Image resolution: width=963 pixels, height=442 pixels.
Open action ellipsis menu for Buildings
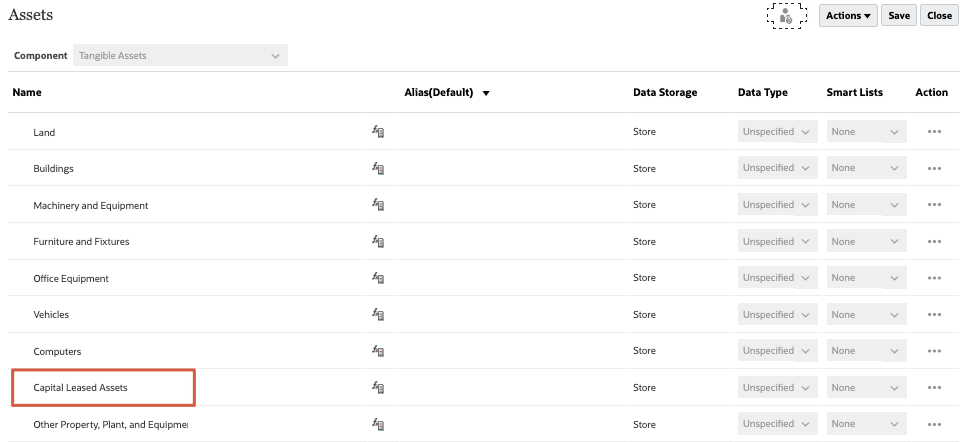click(x=934, y=168)
